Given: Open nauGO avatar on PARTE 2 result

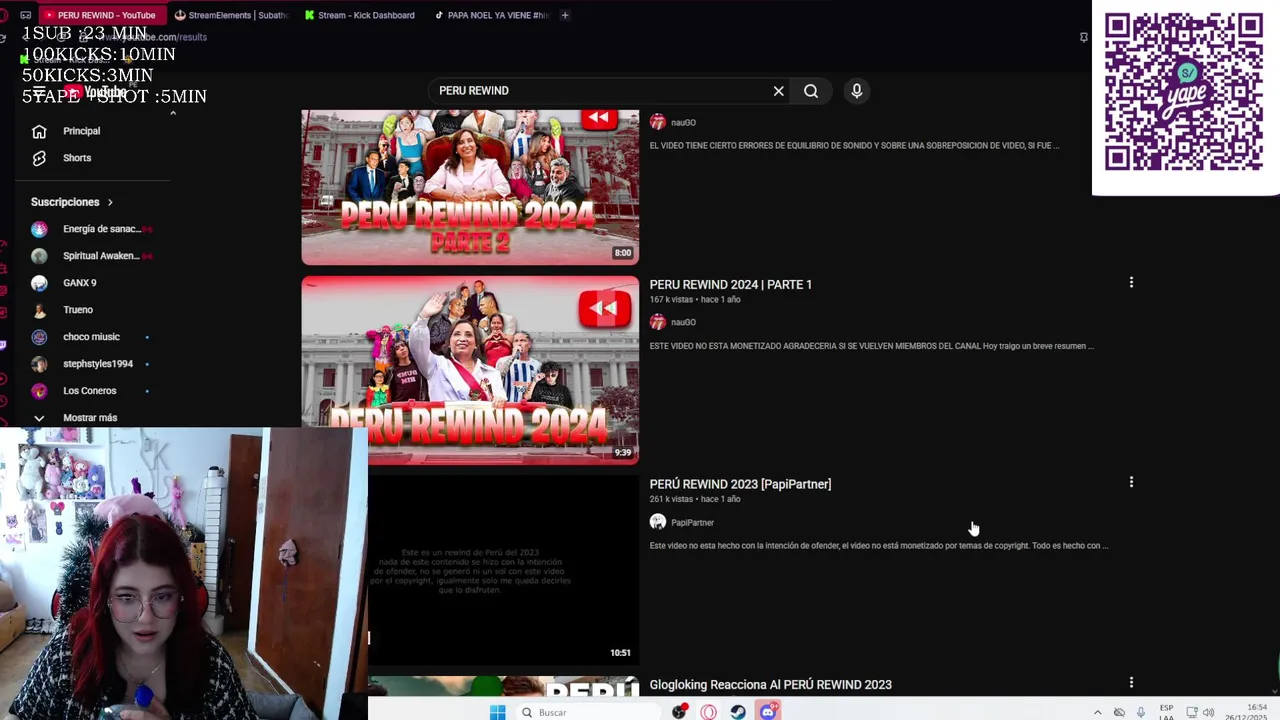Looking at the screenshot, I should (x=657, y=122).
